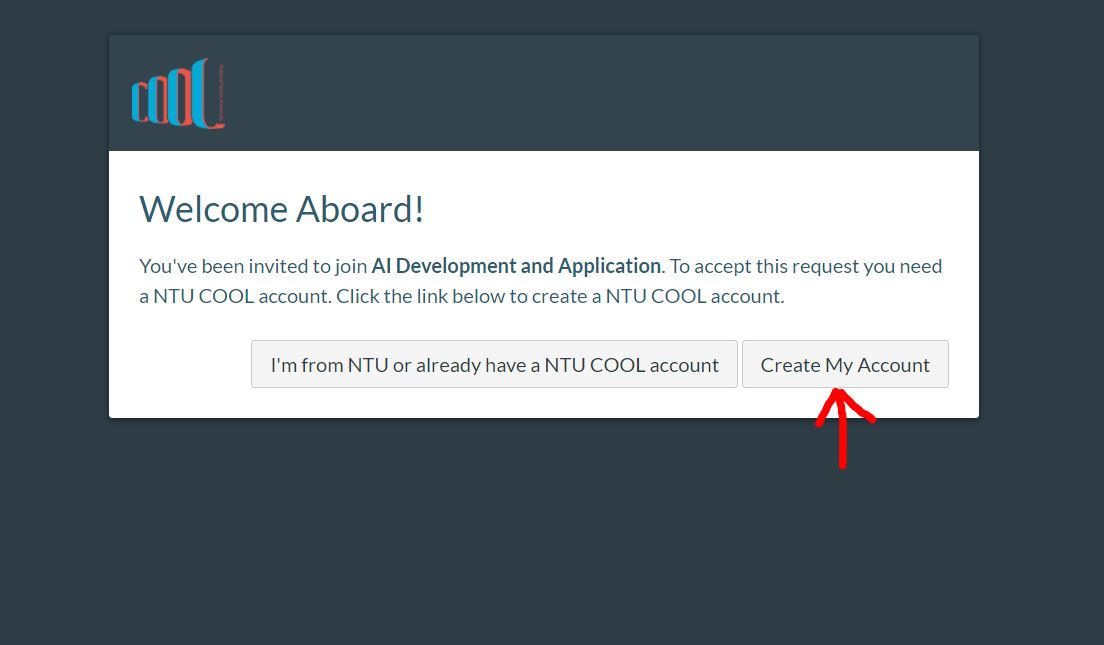
Task: Click the exclamation mark in heading
Action: (x=420, y=209)
